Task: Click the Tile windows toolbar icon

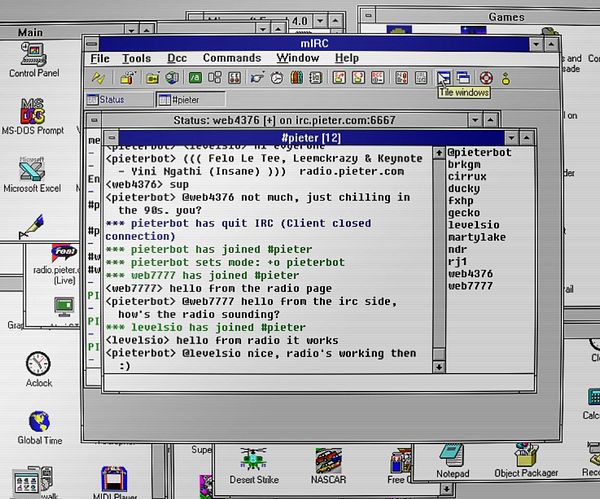Action: point(443,78)
